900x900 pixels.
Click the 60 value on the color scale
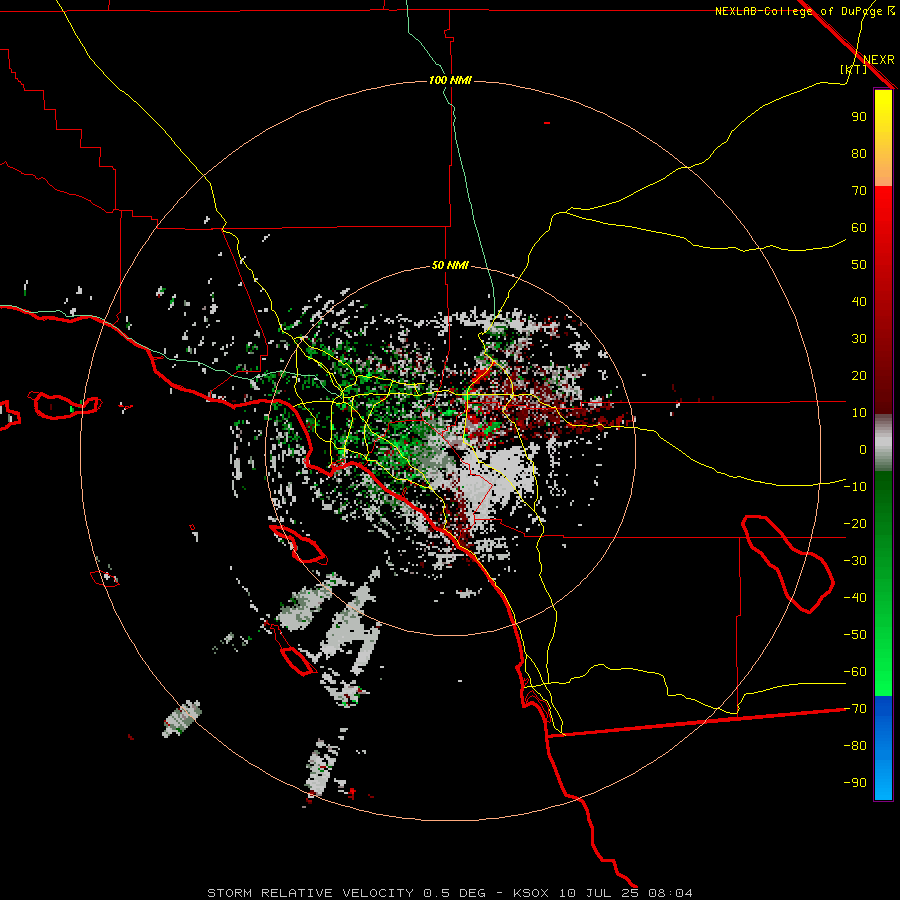pyautogui.click(x=859, y=227)
